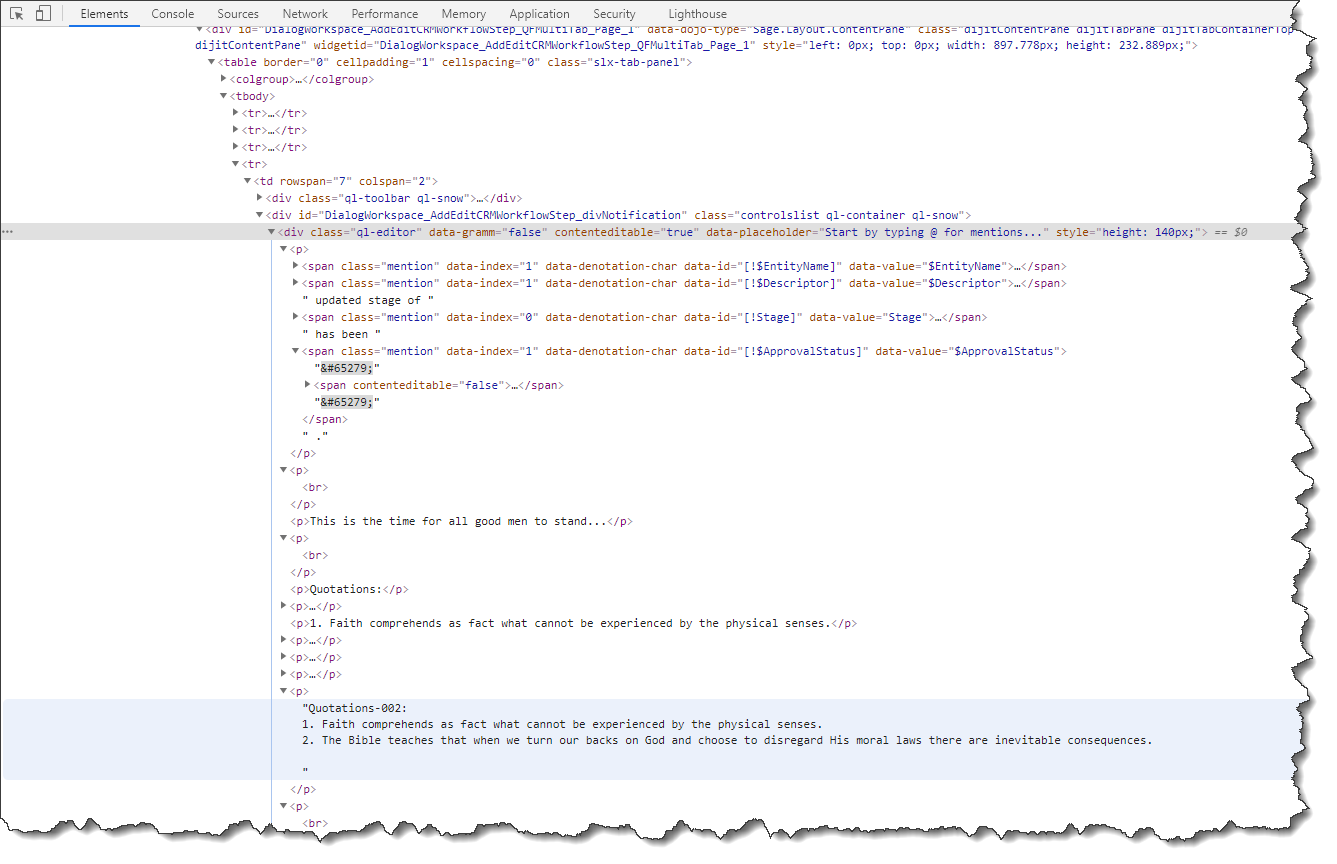Open the Performance tab
The height and width of the screenshot is (864, 1337).
[x=384, y=14]
